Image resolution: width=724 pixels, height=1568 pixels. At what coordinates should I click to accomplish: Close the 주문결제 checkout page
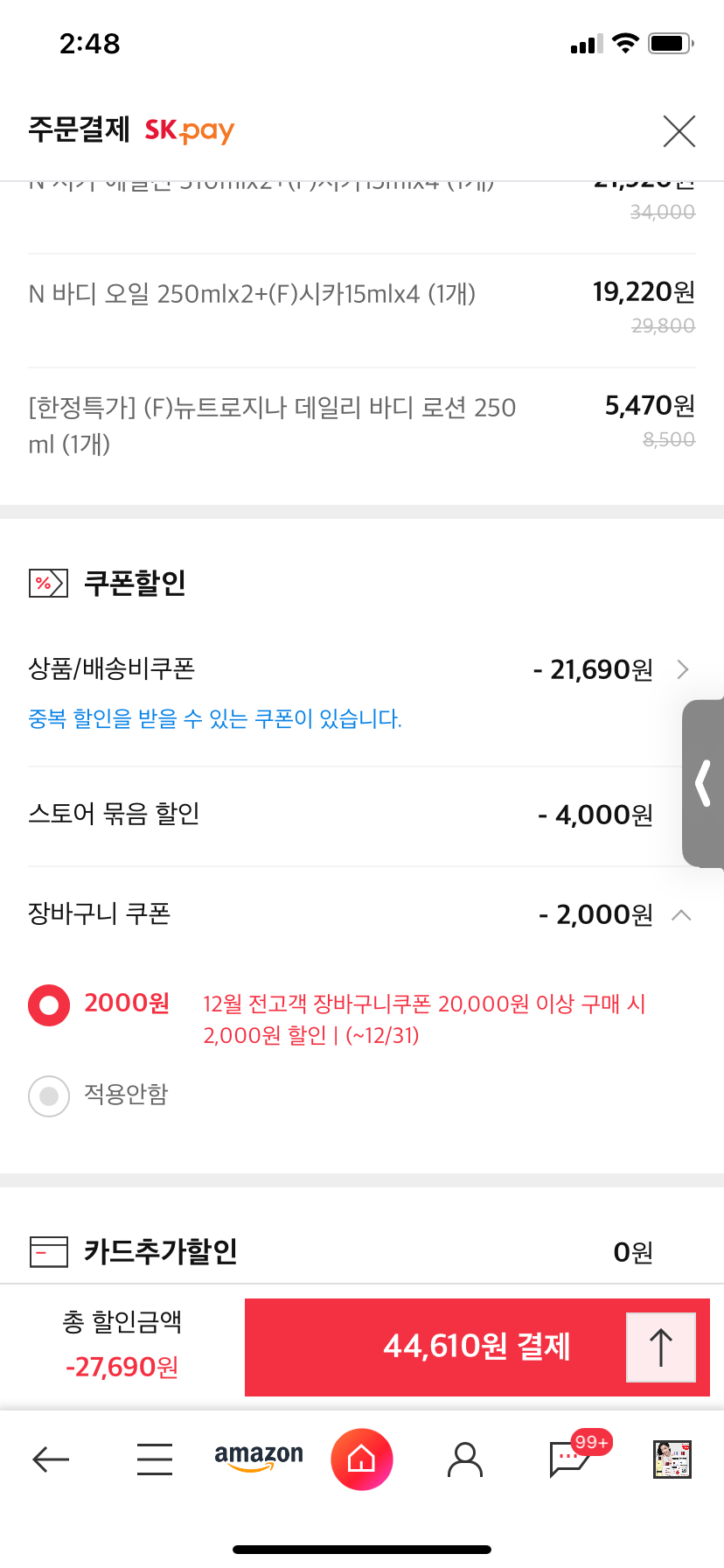679,131
